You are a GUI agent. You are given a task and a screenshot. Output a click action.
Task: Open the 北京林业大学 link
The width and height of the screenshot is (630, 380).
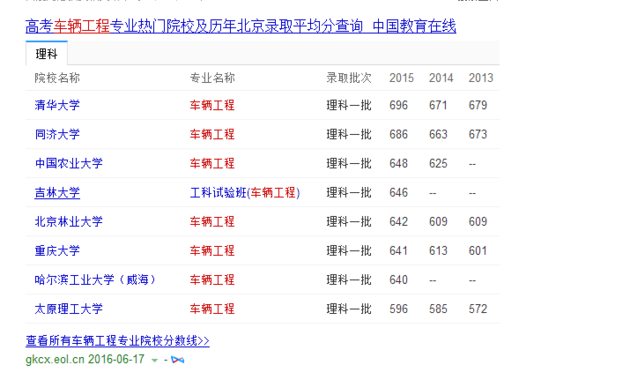69,222
